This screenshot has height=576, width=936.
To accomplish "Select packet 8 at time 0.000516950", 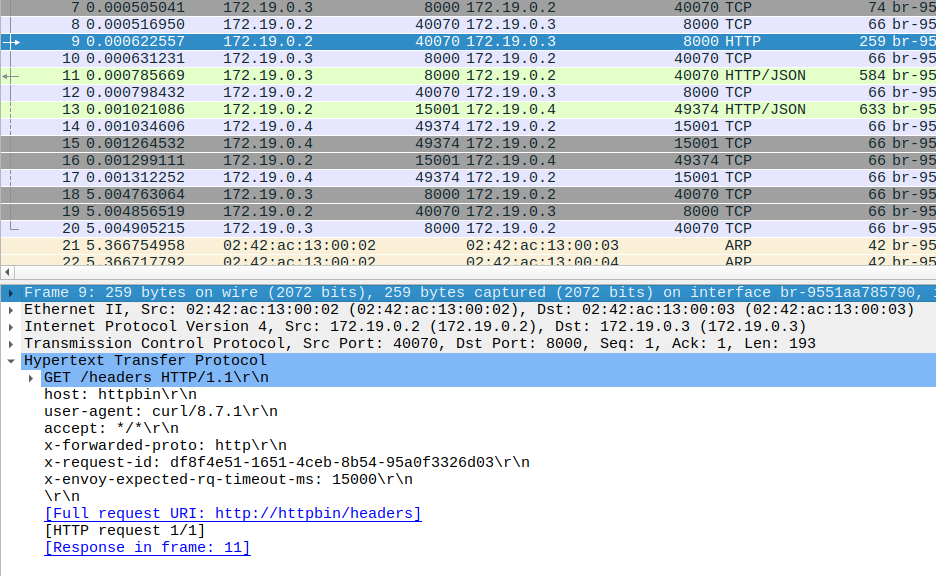I will click(x=468, y=24).
